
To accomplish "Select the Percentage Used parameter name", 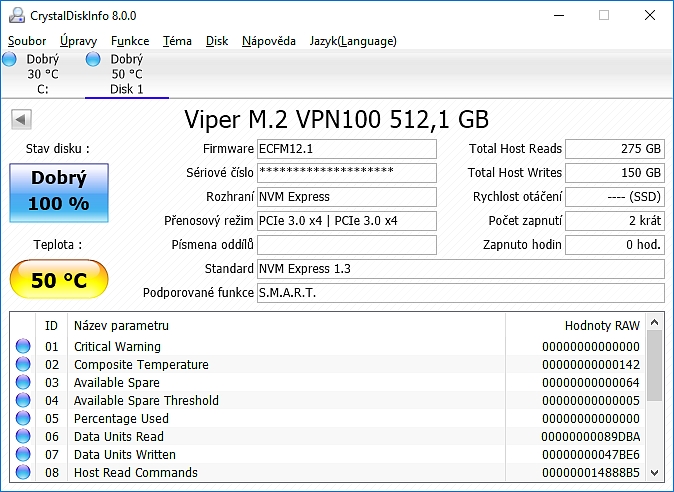I will pos(121,419).
